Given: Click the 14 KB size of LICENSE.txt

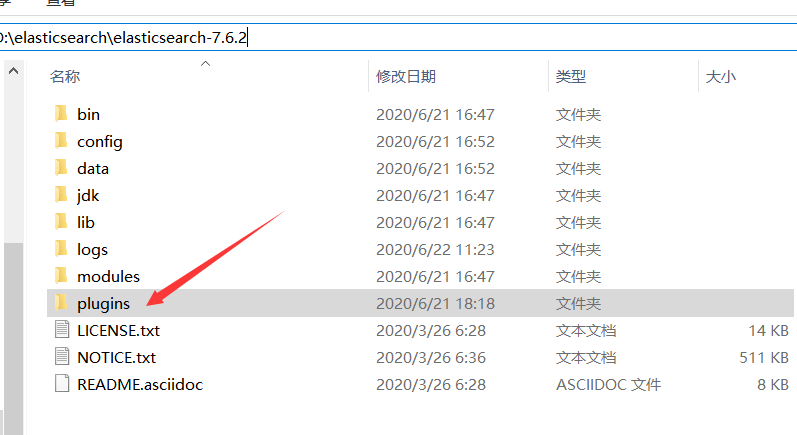Looking at the screenshot, I should 769,330.
